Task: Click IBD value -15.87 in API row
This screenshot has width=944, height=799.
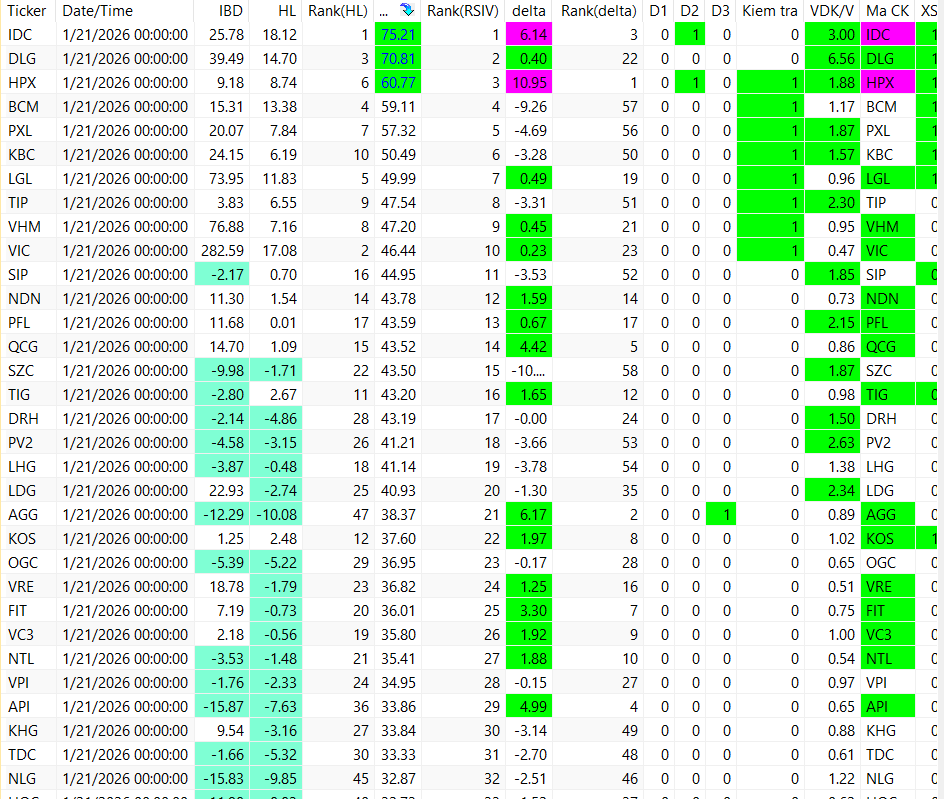Action: point(222,706)
